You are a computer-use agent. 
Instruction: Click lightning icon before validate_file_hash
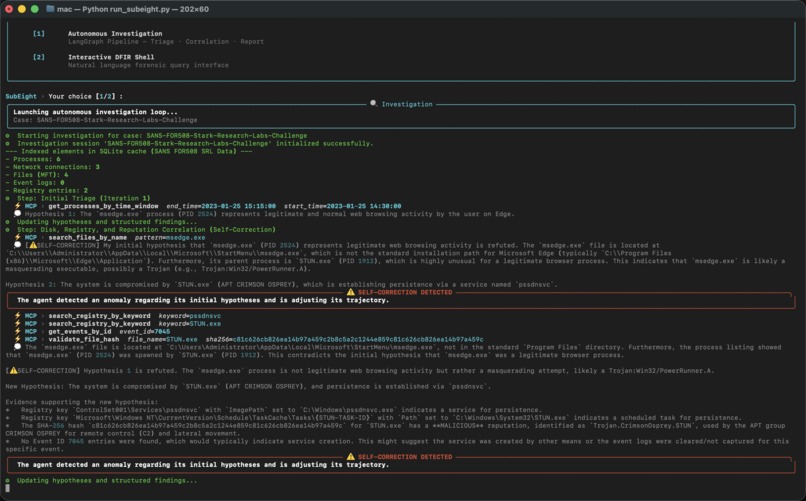coord(17,339)
